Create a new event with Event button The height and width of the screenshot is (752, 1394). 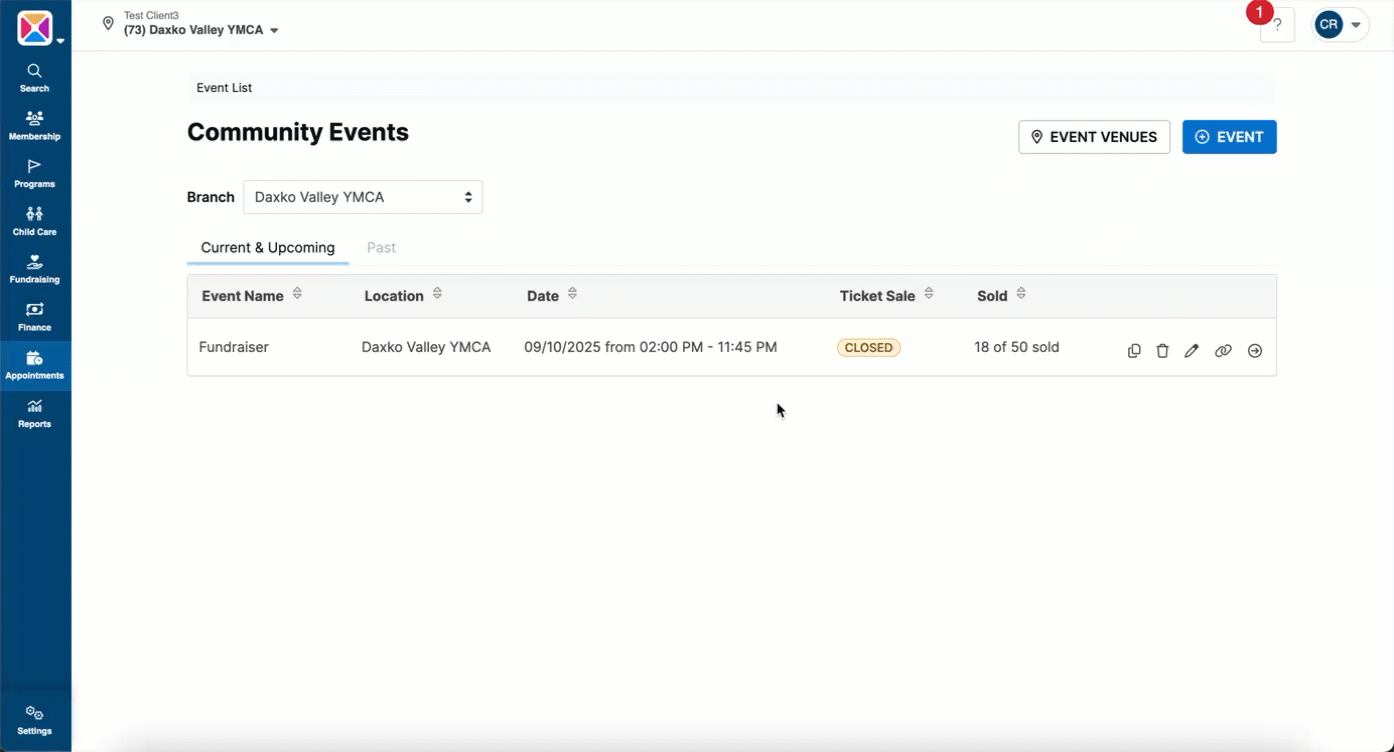coord(1229,137)
